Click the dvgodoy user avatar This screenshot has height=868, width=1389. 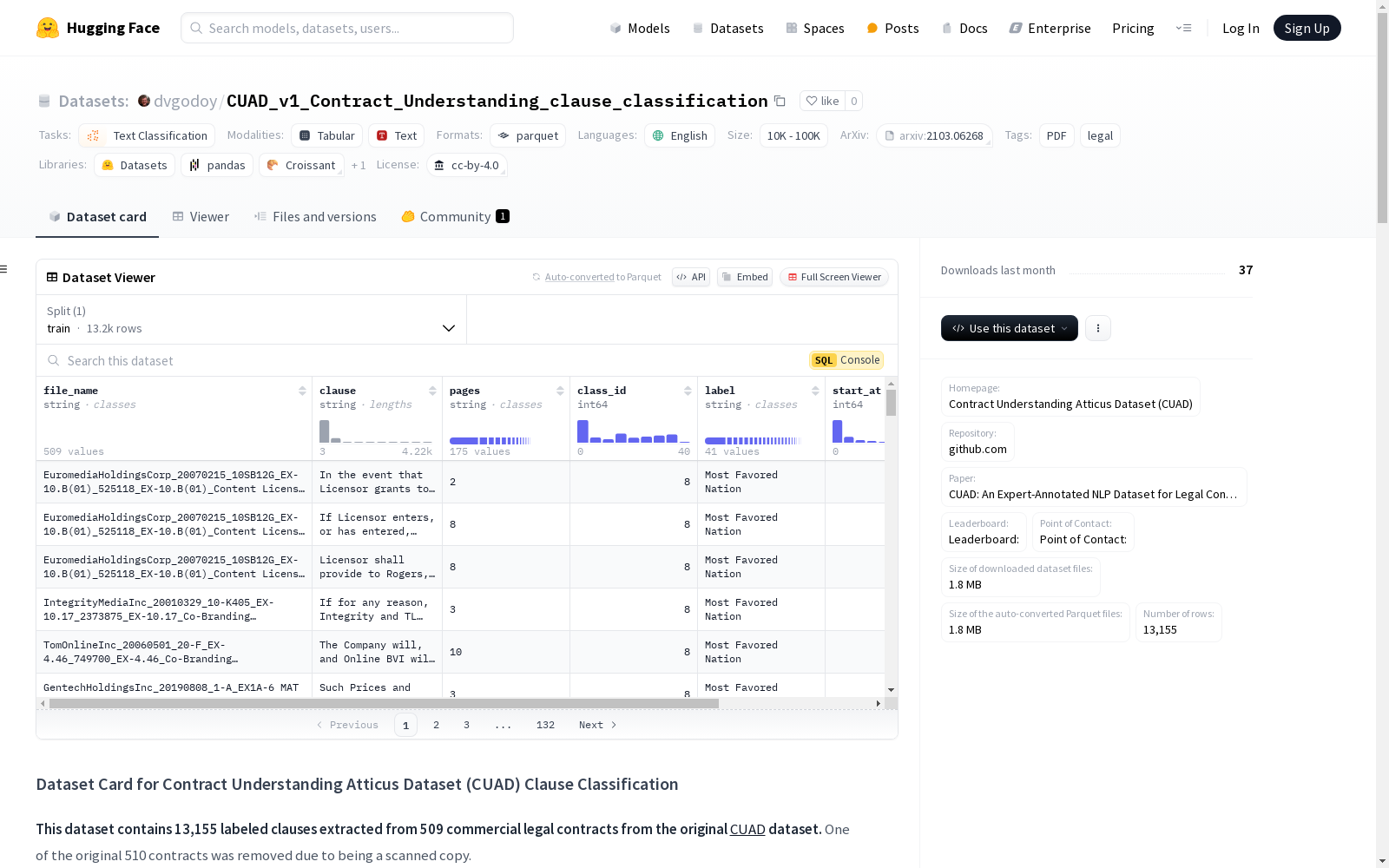(144, 101)
